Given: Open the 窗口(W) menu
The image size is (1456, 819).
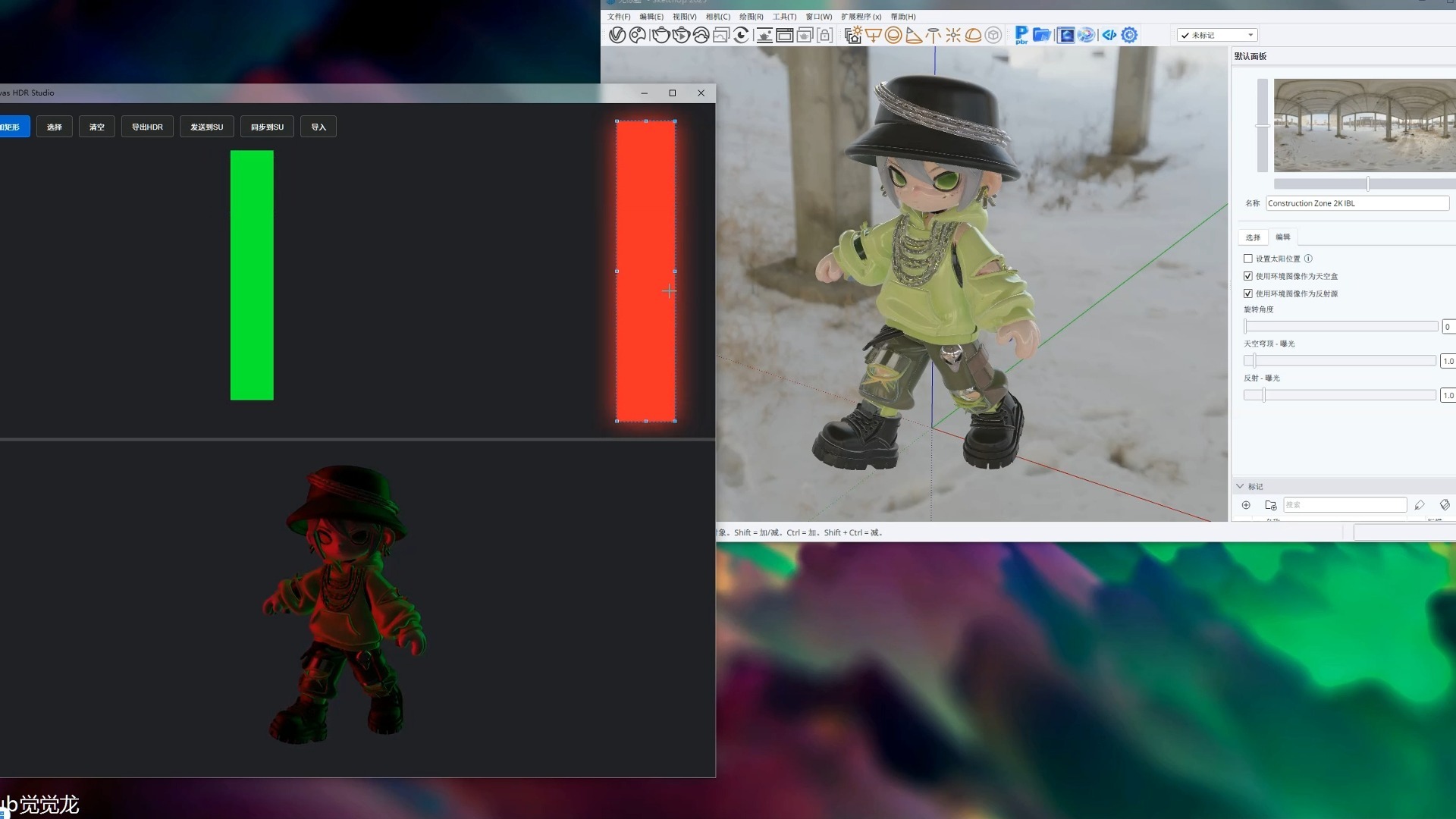Looking at the screenshot, I should 818,17.
